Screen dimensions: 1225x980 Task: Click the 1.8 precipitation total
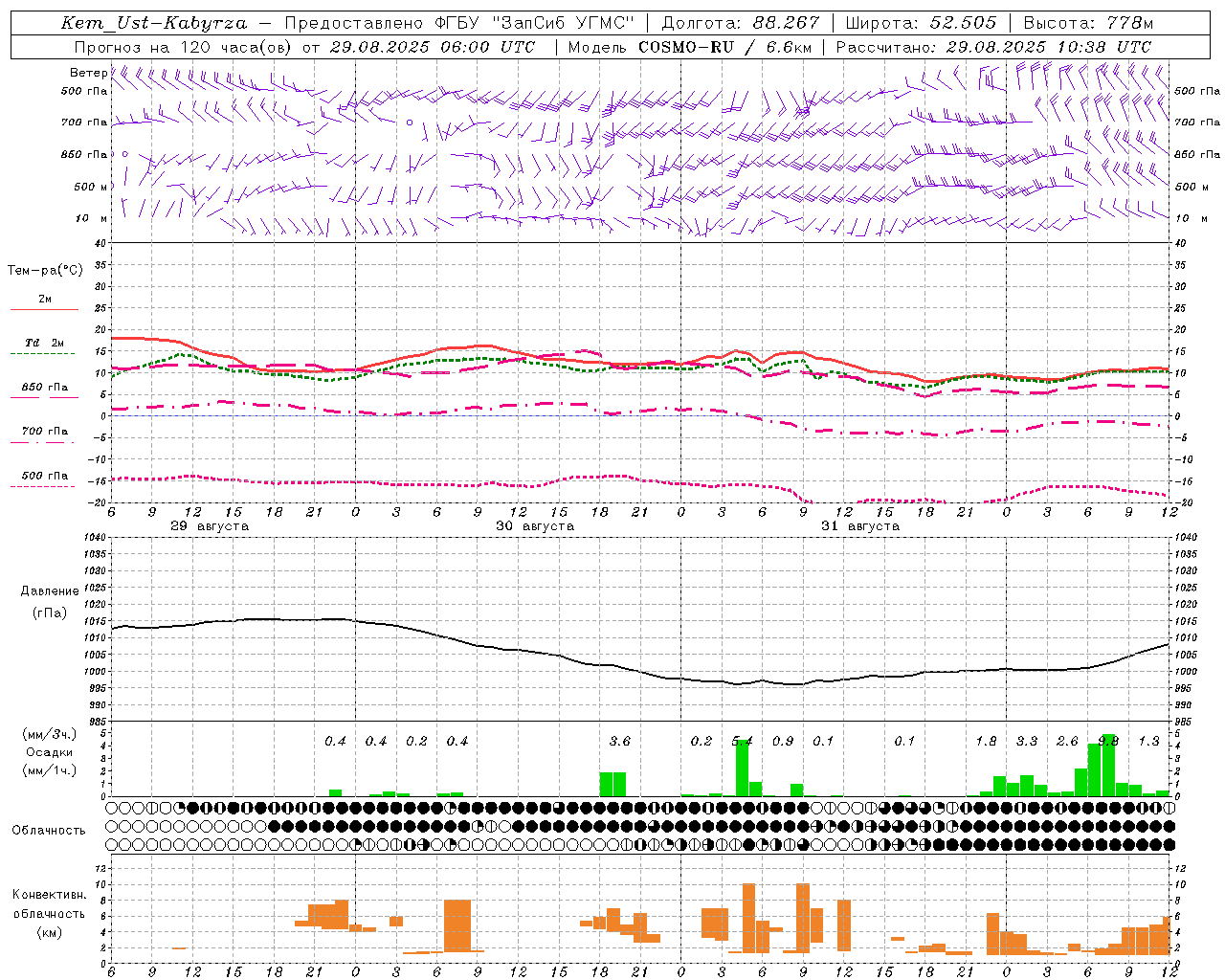coord(986,742)
